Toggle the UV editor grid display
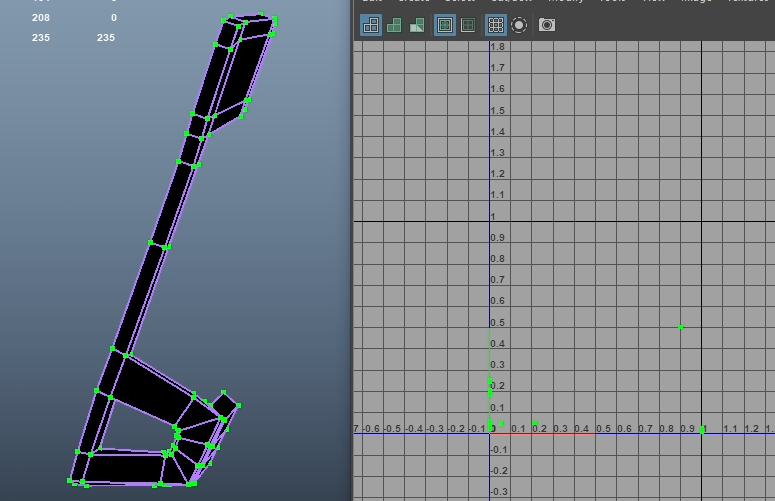Image resolution: width=775 pixels, height=501 pixels. pyautogui.click(x=496, y=25)
